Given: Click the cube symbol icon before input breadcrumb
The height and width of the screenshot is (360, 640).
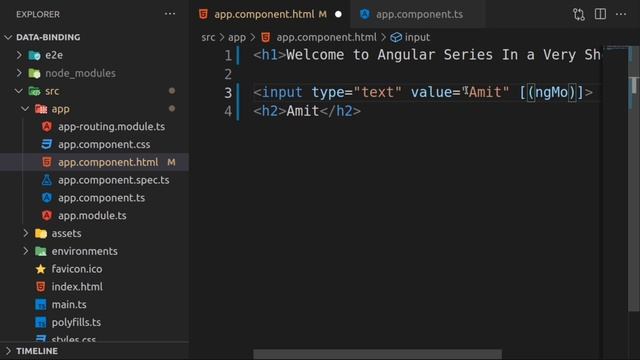Looking at the screenshot, I should tap(396, 38).
